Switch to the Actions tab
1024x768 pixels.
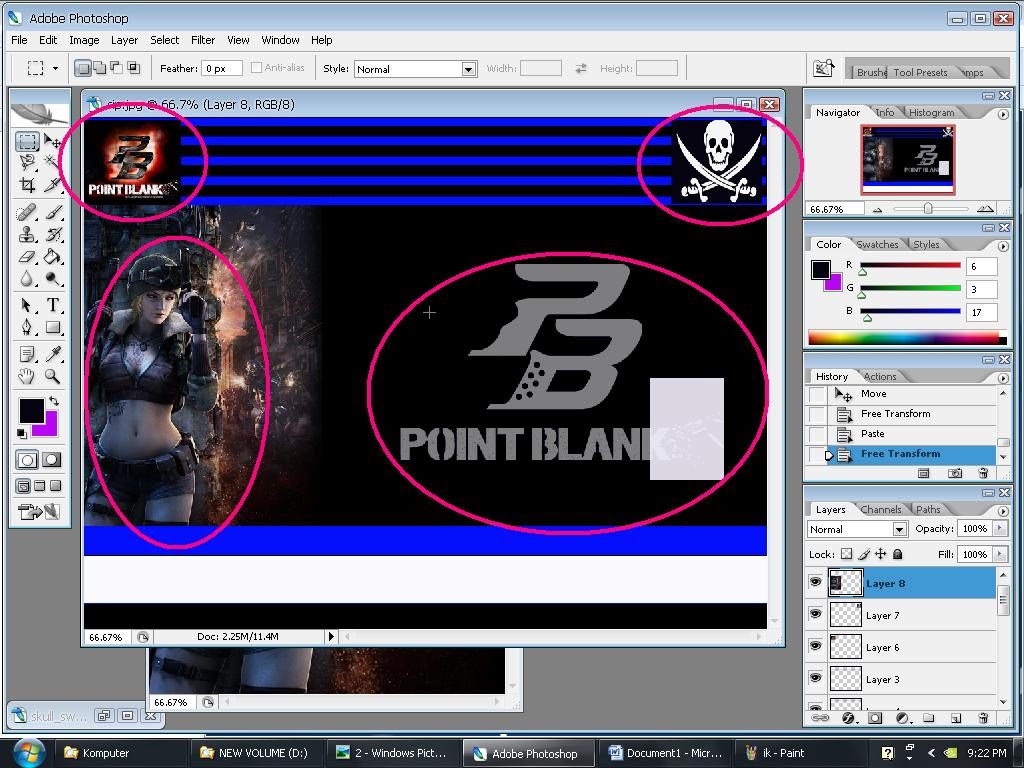click(880, 376)
